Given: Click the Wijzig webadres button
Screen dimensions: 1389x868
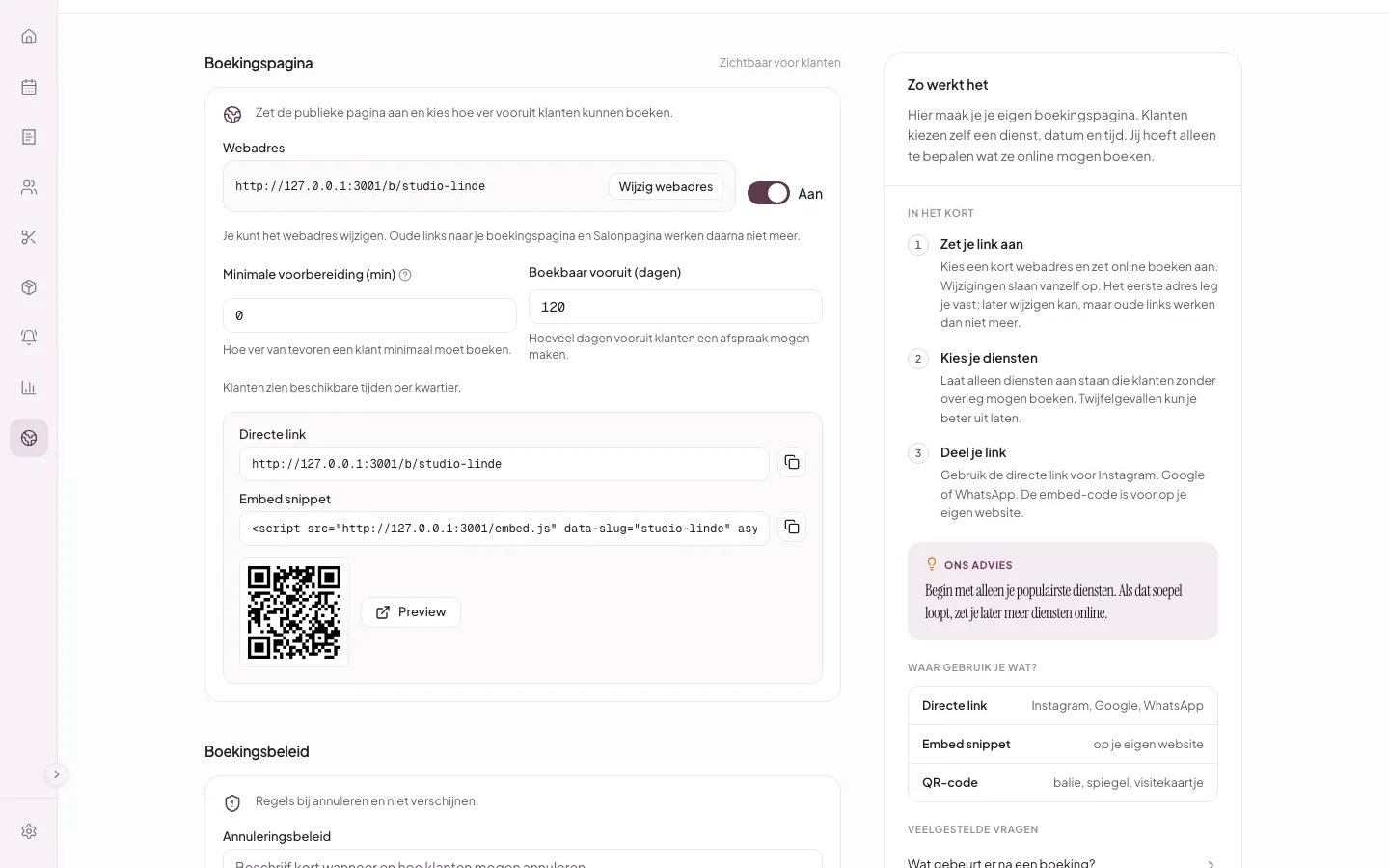Looking at the screenshot, I should point(666,186).
